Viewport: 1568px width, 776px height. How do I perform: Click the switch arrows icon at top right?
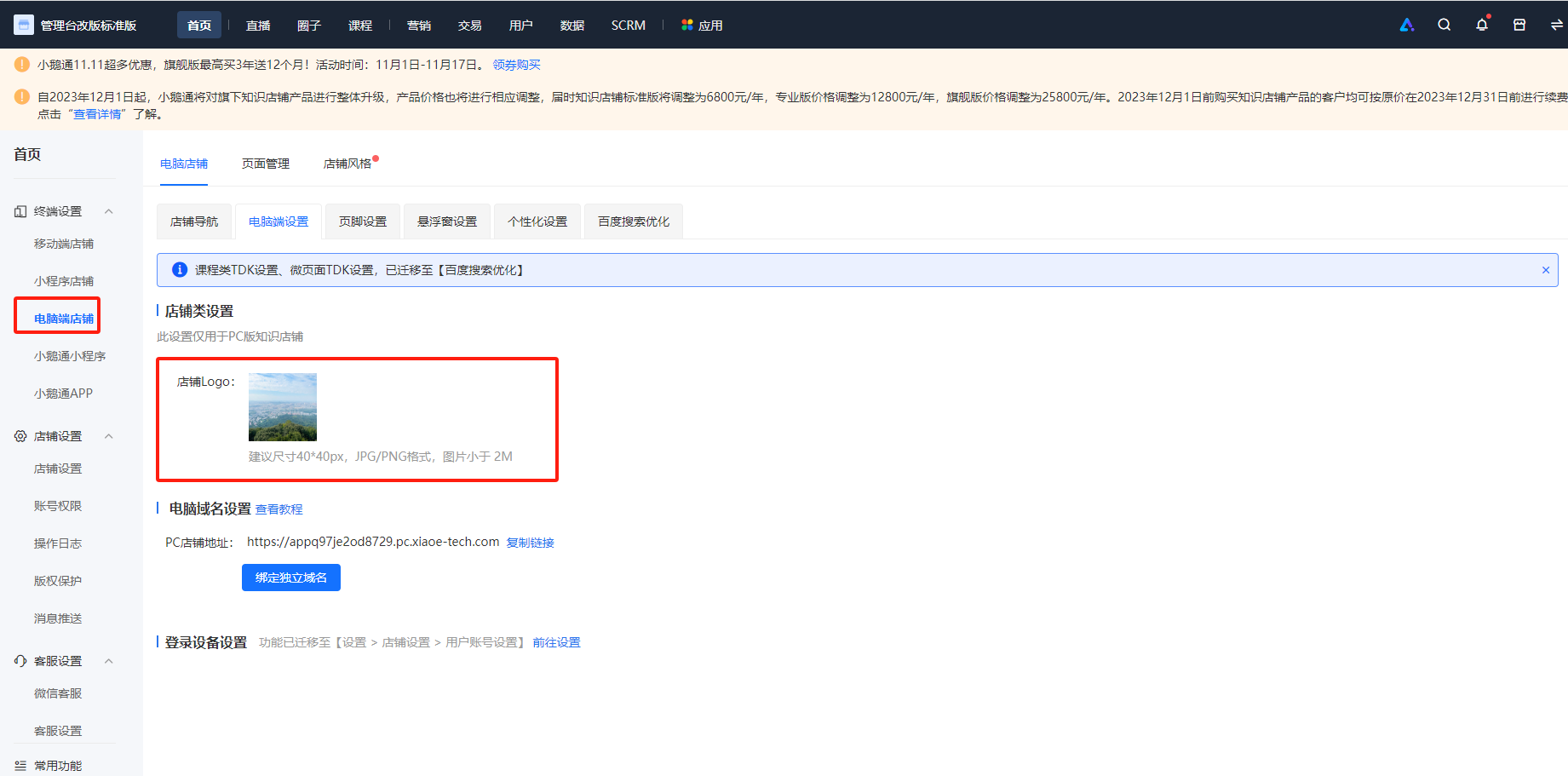(x=1556, y=25)
